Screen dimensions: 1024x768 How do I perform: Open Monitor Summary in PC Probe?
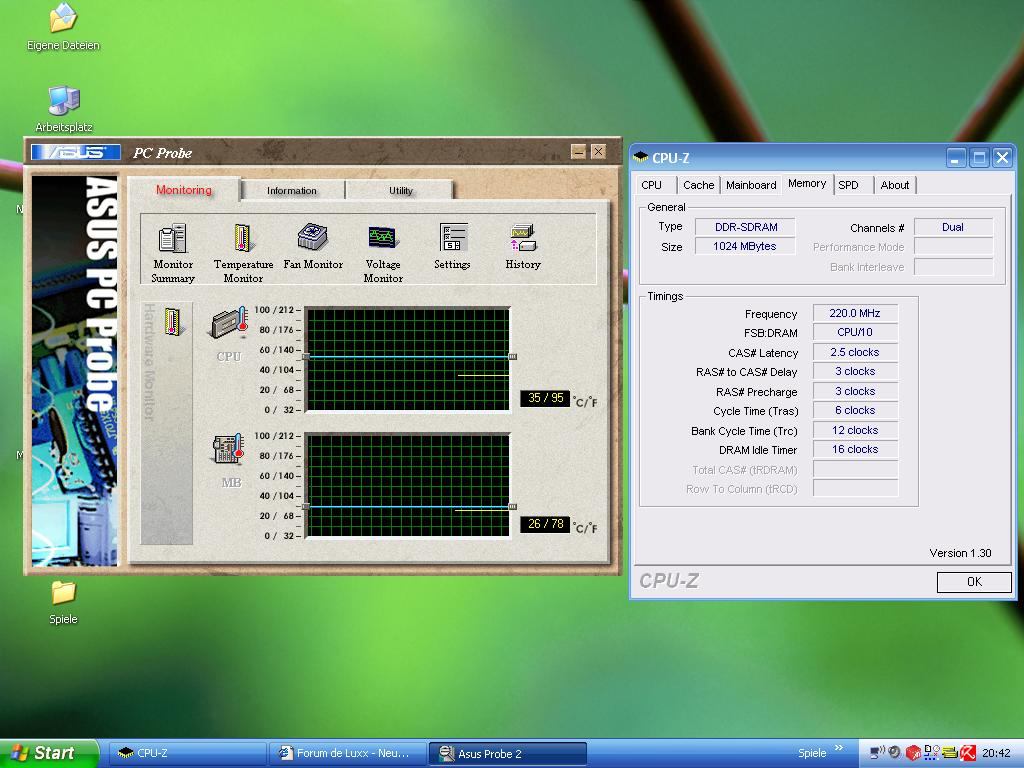pyautogui.click(x=173, y=253)
